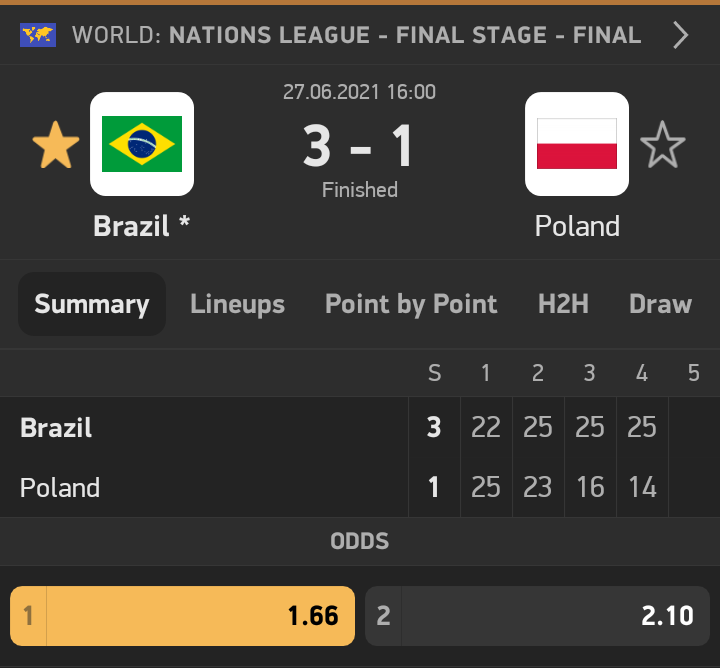Select the Brazil row in the score table
This screenshot has width=720, height=668.
tap(360, 427)
